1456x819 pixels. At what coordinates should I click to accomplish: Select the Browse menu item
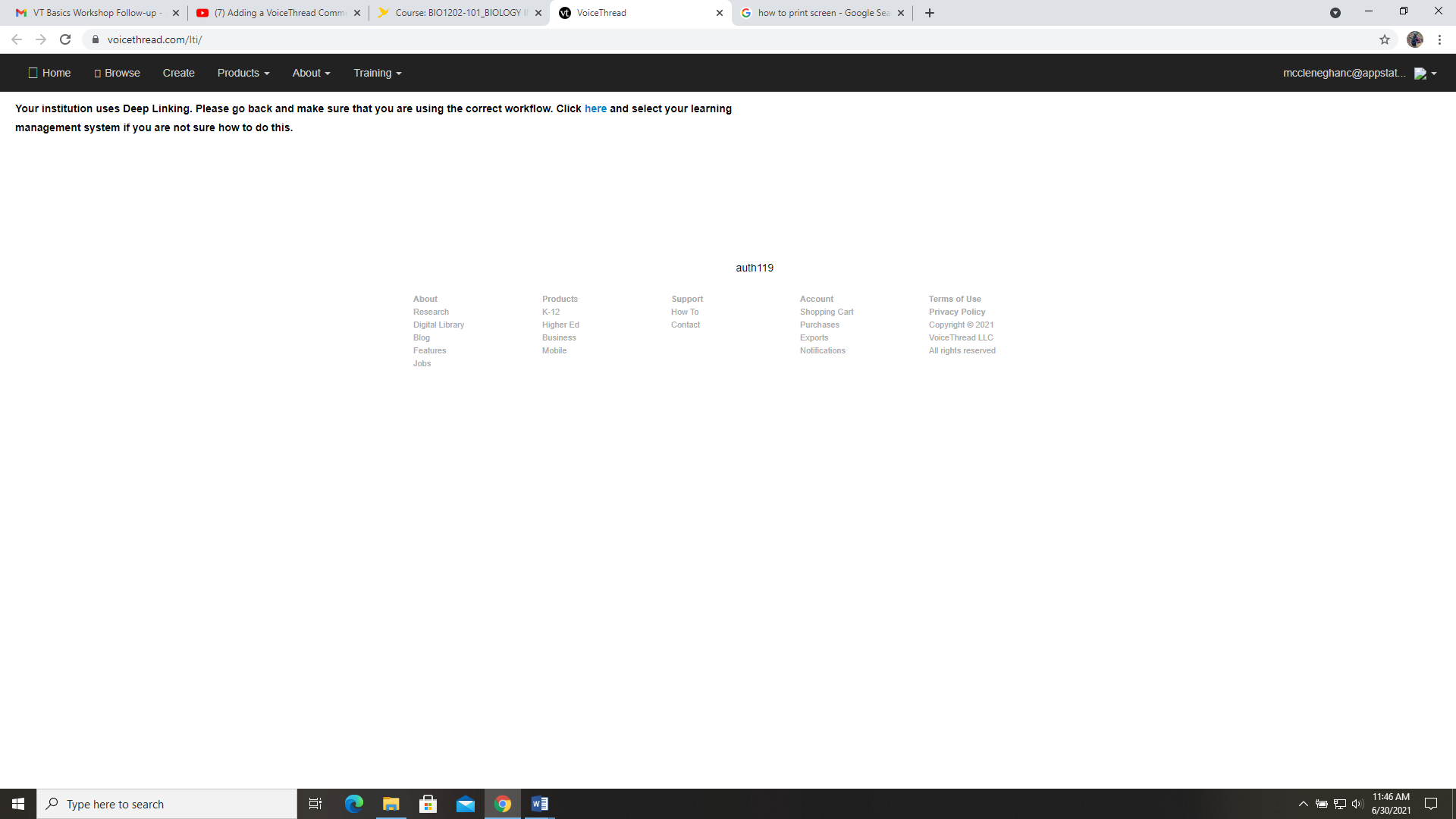tap(117, 72)
